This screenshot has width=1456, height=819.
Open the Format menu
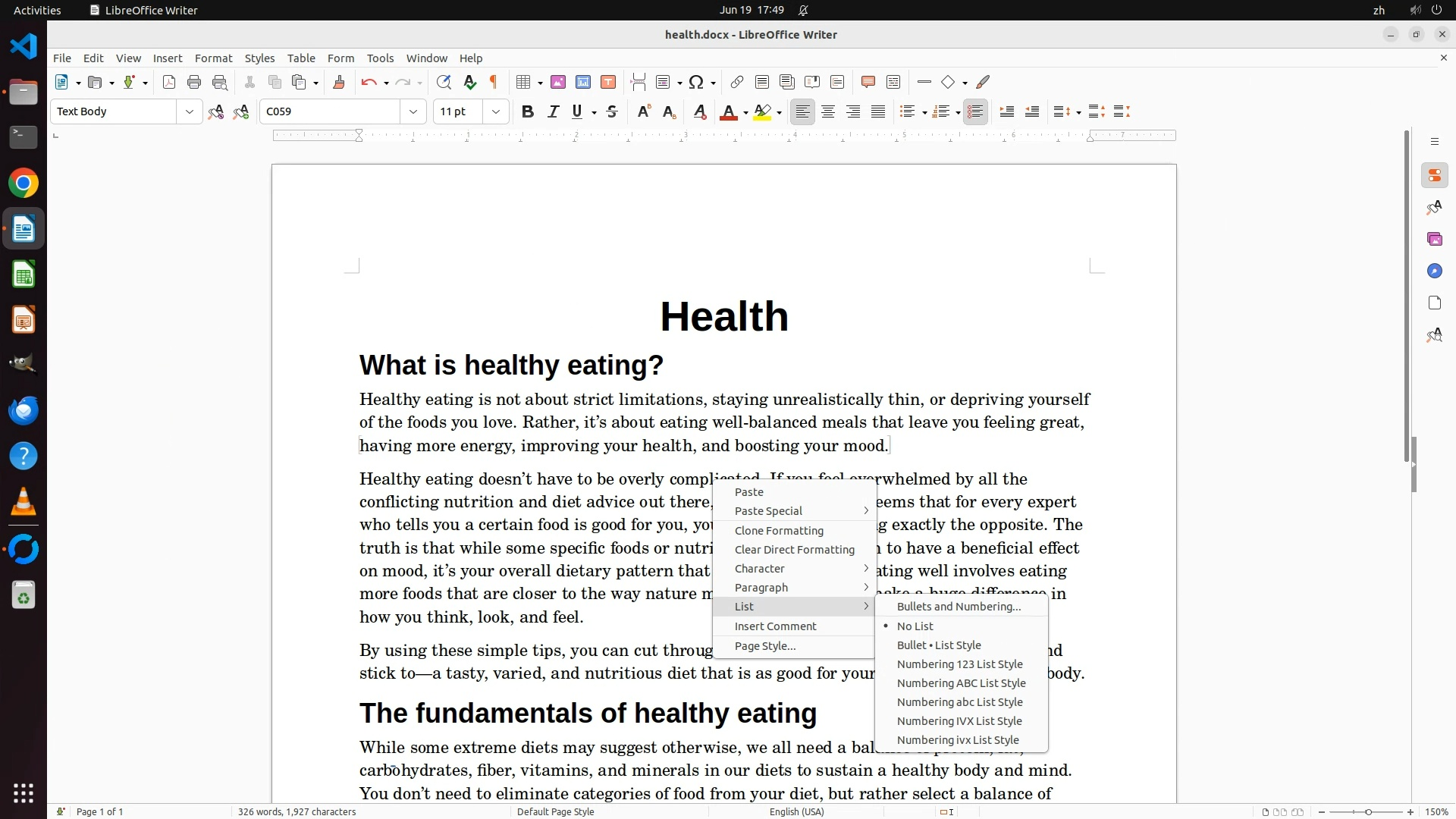pyautogui.click(x=213, y=58)
